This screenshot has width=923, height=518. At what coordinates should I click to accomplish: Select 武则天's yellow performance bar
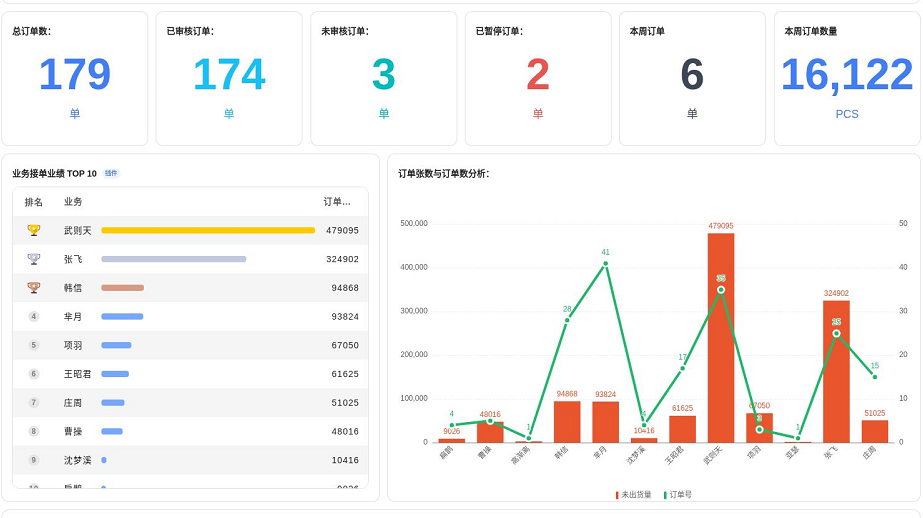click(x=208, y=230)
